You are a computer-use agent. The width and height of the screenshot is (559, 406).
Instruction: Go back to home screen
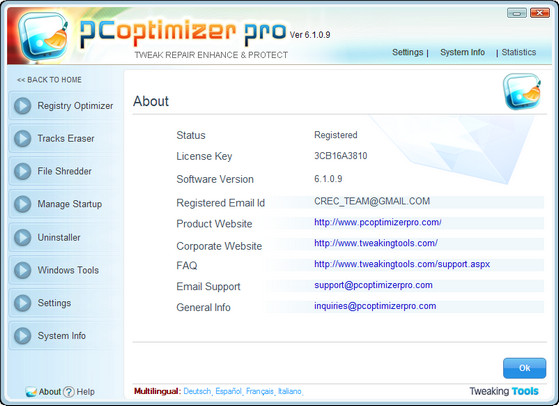pyautogui.click(x=49, y=80)
